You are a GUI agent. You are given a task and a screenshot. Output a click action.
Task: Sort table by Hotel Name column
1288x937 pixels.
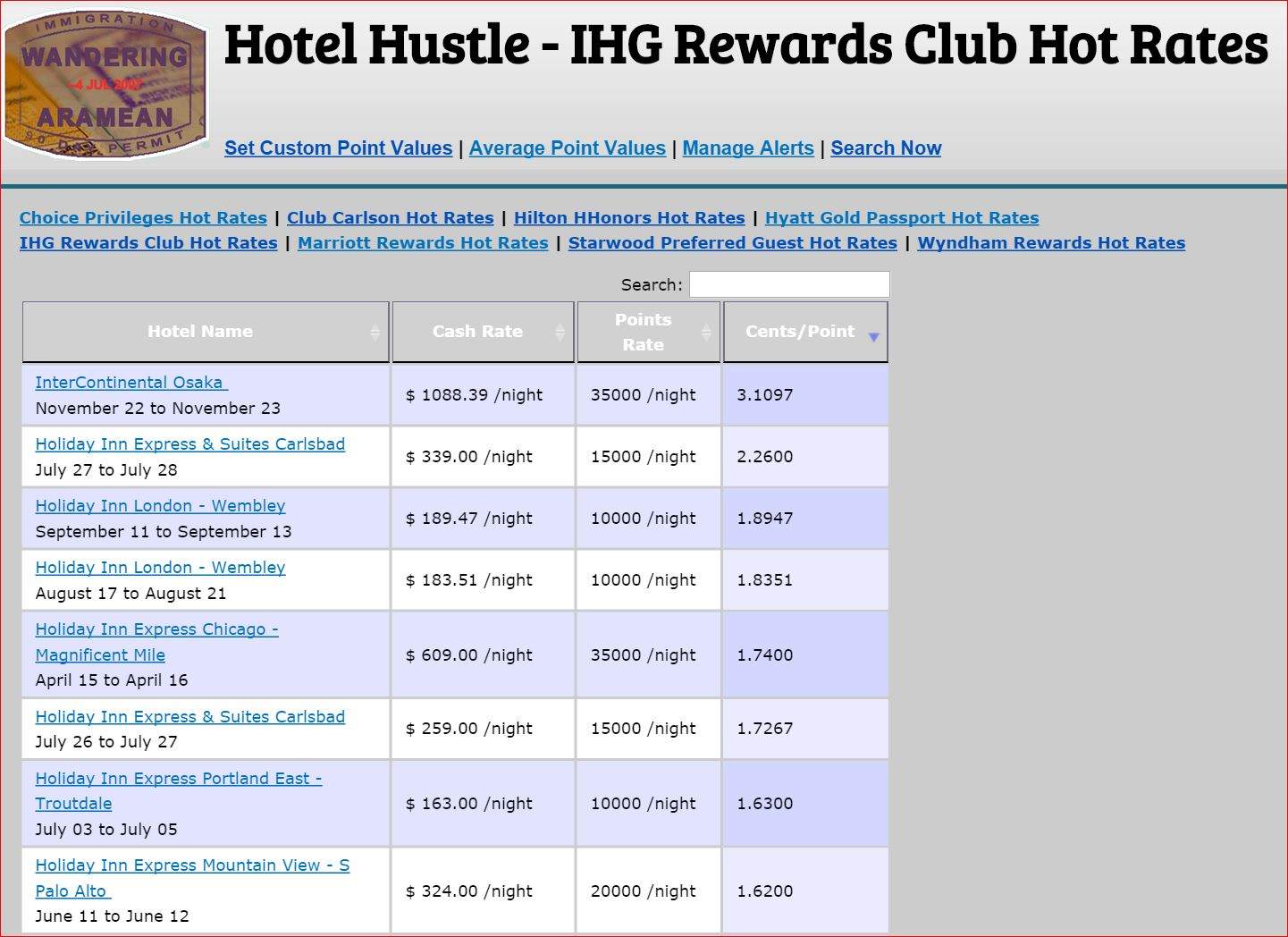pos(200,332)
